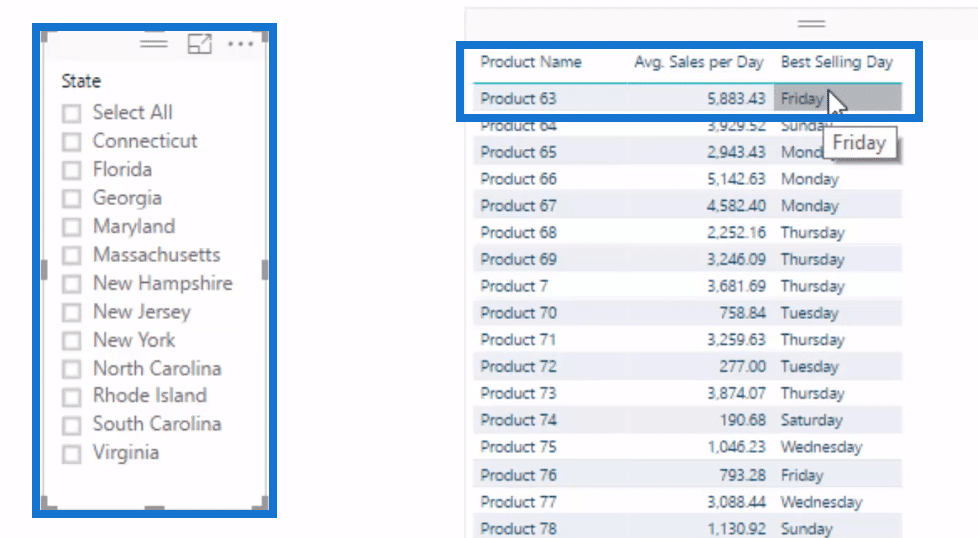Click Sunday in Product 78 row
Viewport: 978px width, 538px height.
pos(806,529)
